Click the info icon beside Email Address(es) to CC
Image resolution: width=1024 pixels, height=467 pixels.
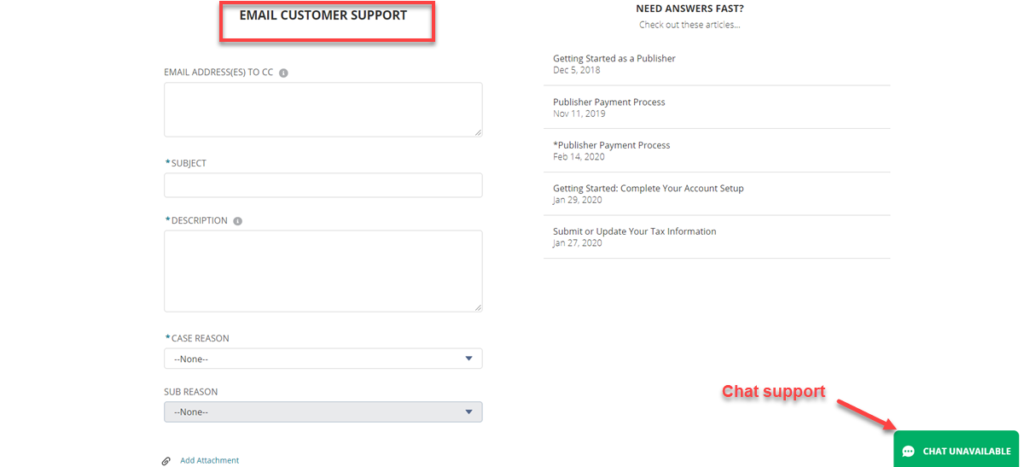284,73
